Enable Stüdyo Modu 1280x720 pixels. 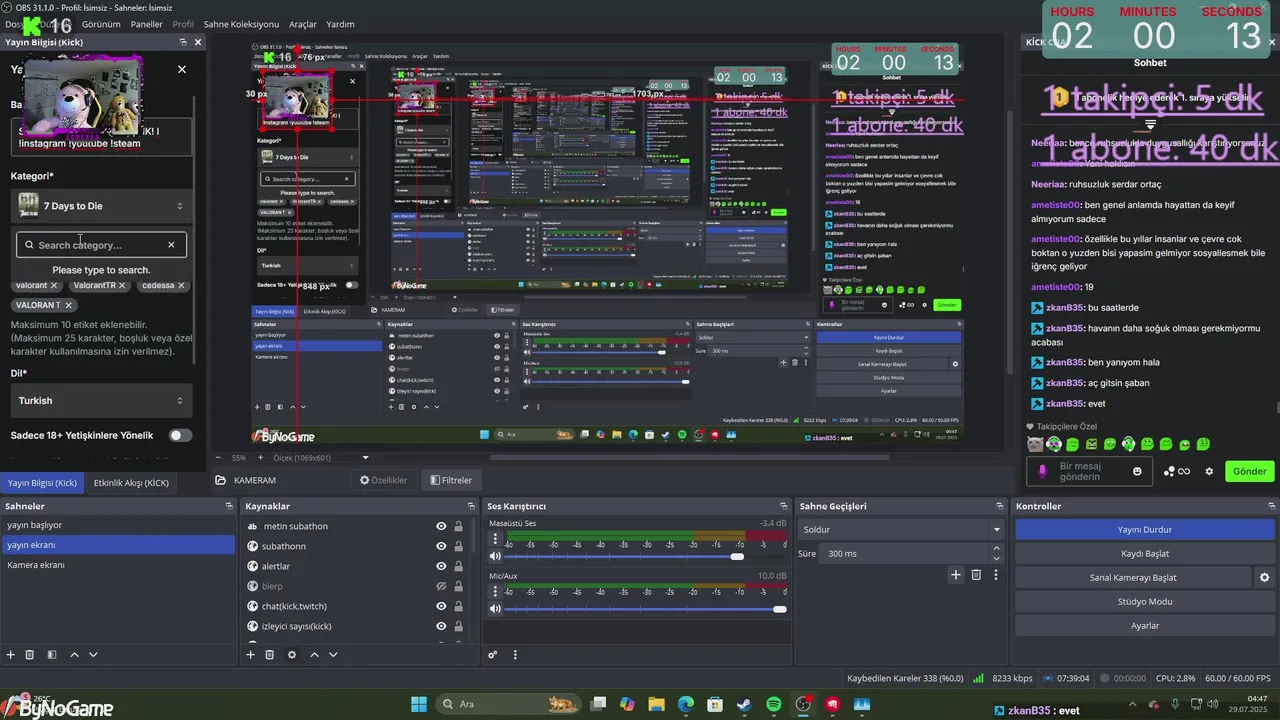pyautogui.click(x=1145, y=602)
